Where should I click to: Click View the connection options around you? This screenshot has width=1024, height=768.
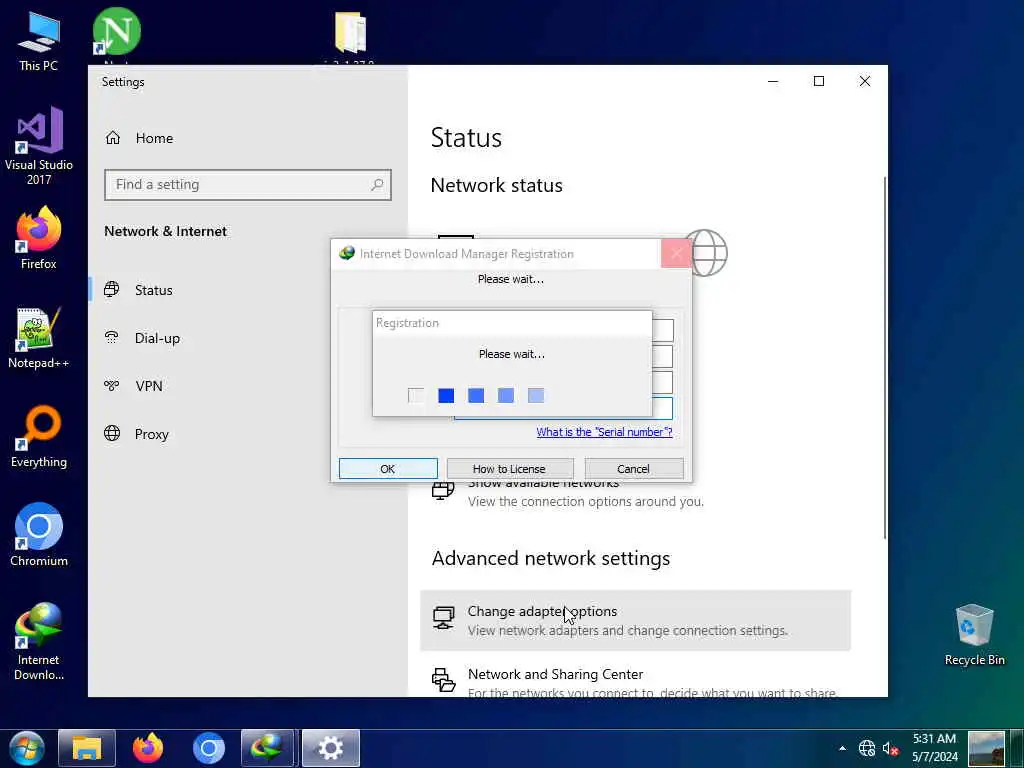coord(586,502)
